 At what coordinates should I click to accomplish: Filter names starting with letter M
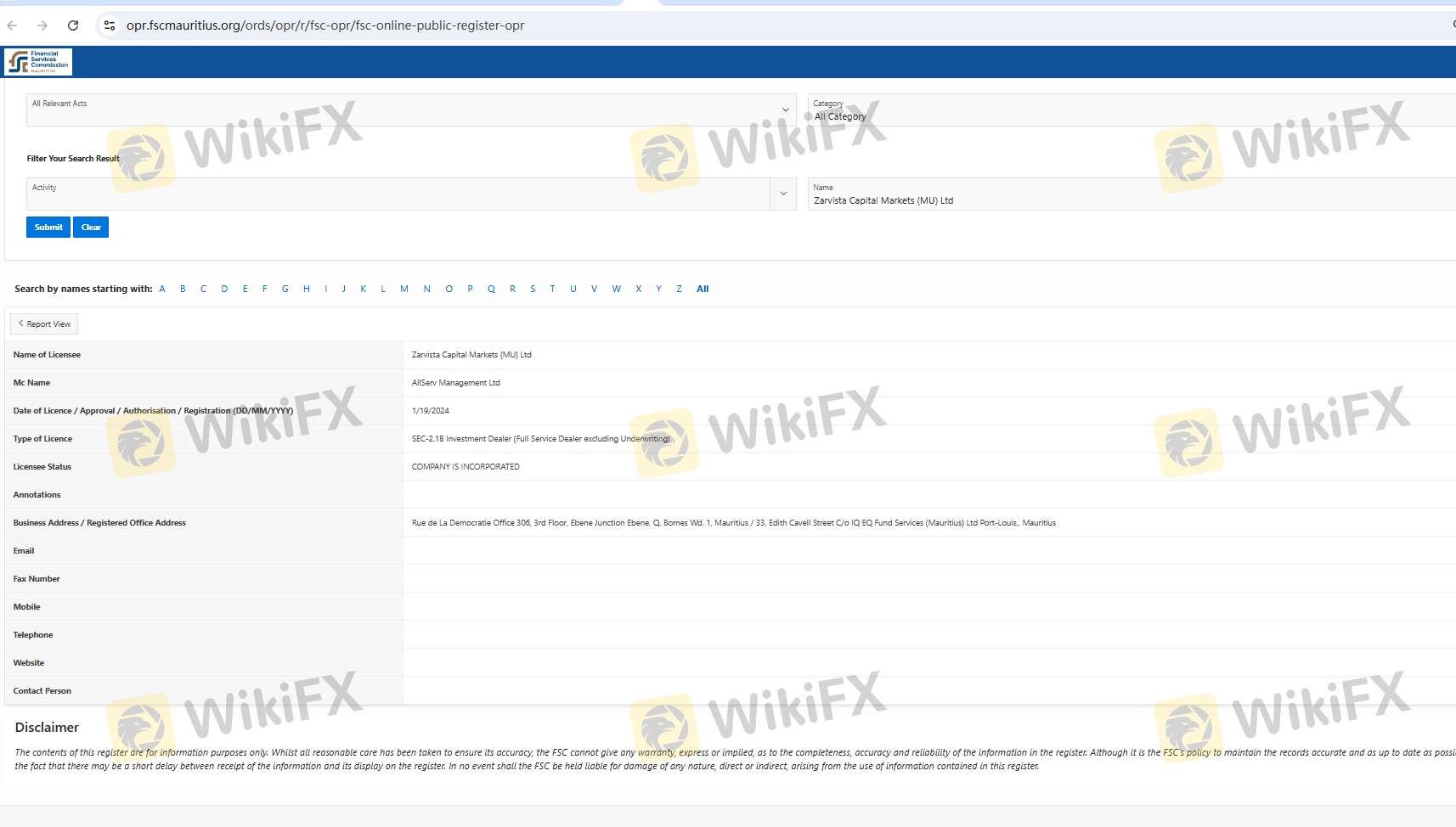click(x=404, y=289)
